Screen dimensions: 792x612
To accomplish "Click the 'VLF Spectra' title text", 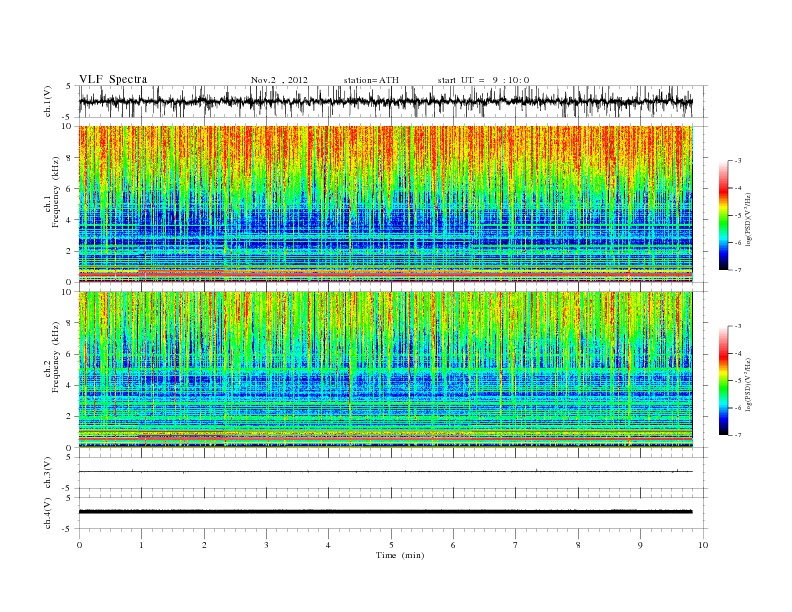I will [113, 79].
